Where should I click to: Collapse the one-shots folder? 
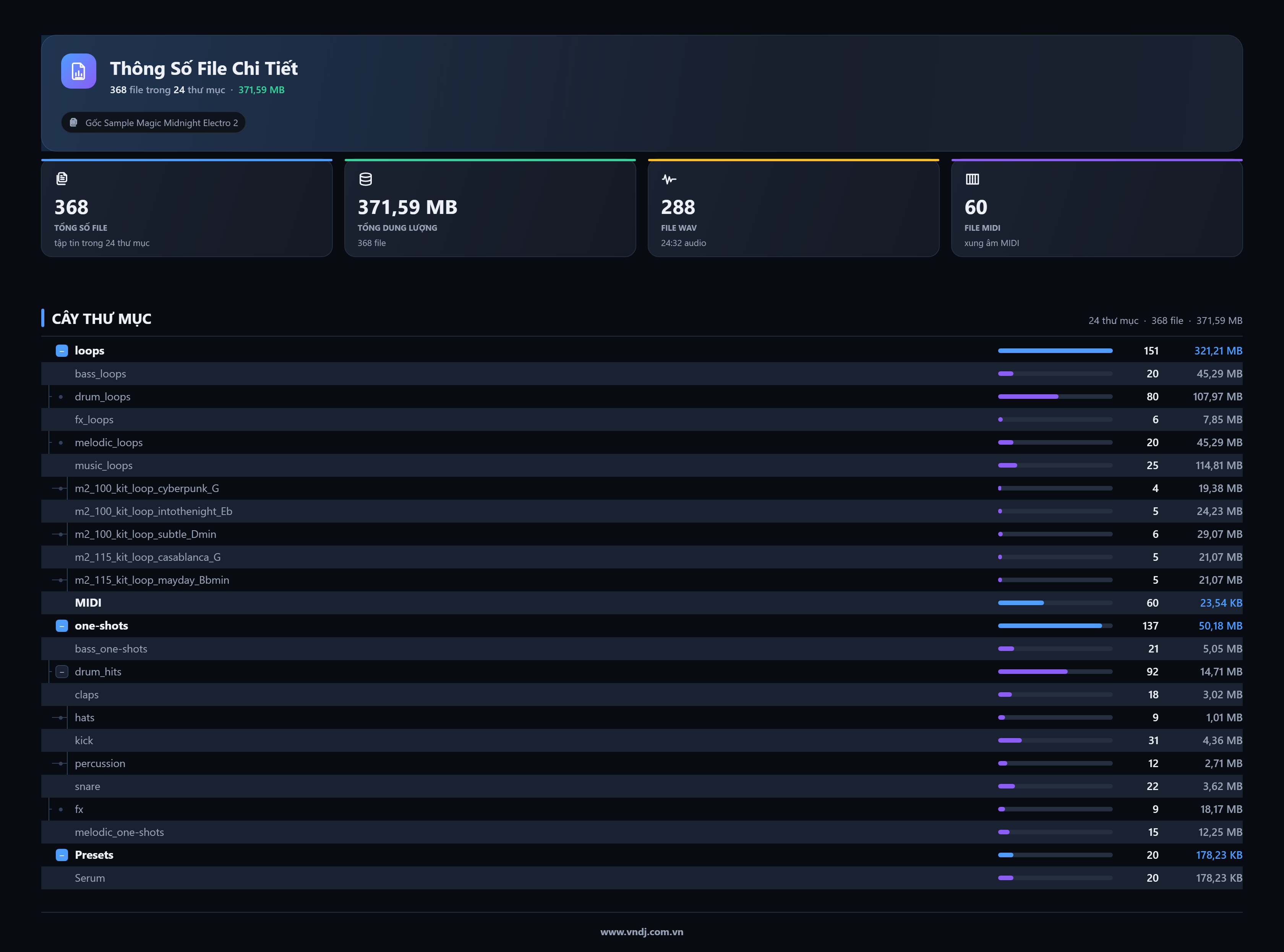point(62,626)
